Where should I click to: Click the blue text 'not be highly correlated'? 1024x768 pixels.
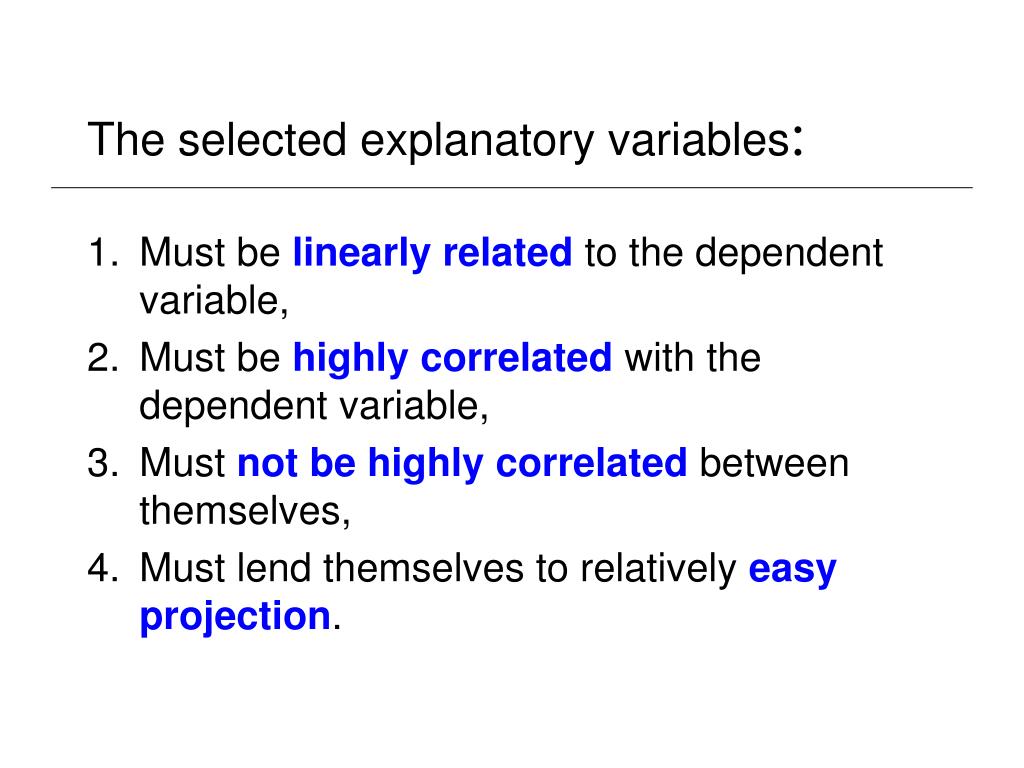coord(462,464)
